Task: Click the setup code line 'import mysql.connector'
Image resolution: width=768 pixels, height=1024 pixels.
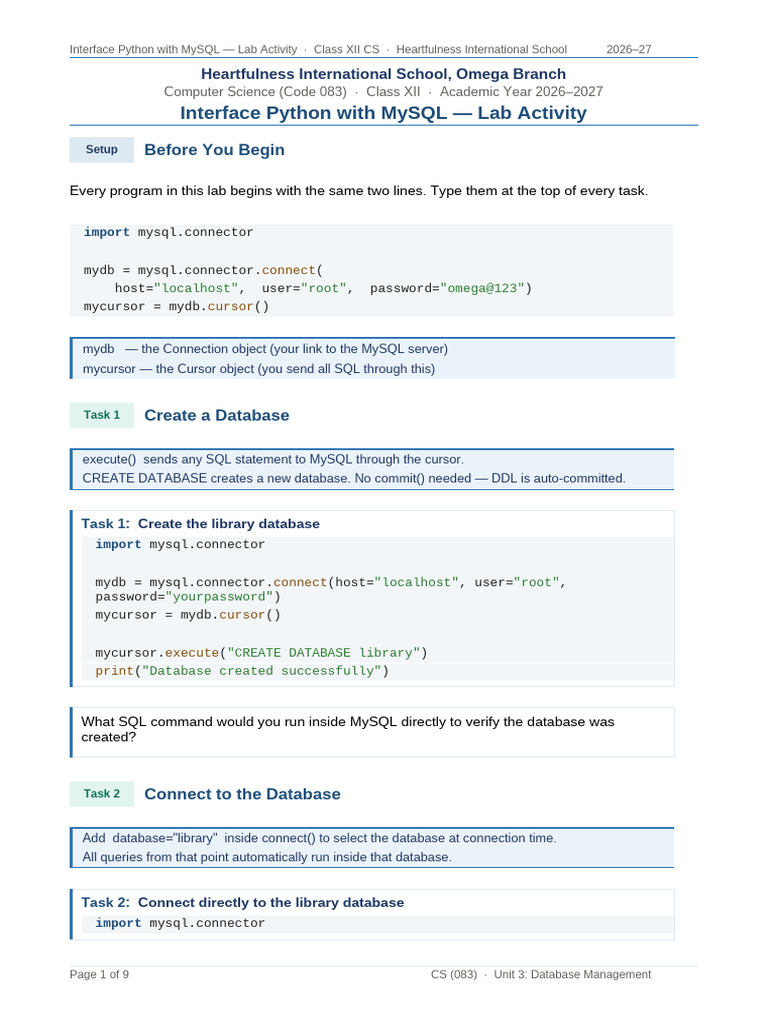Action: [x=168, y=232]
